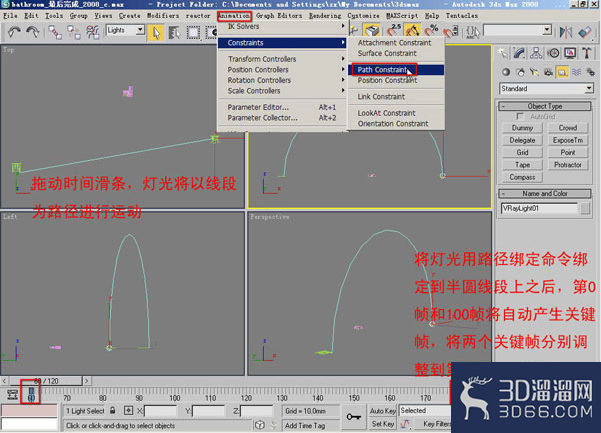Viewport: 601px width, 433px height.
Task: Open the Customize menu
Action: [363, 16]
